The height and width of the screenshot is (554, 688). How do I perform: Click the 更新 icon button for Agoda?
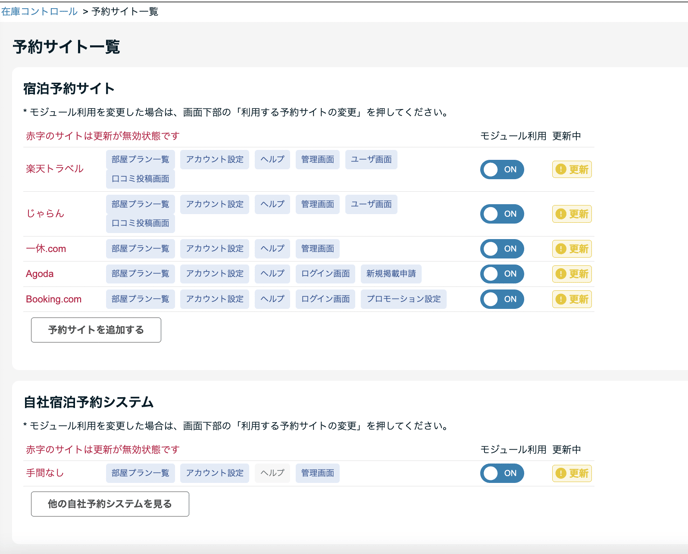pos(571,274)
